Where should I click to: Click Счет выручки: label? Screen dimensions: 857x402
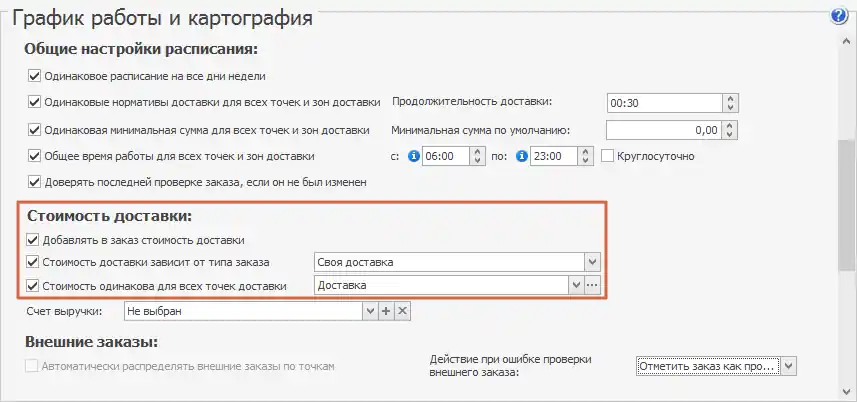pos(64,311)
